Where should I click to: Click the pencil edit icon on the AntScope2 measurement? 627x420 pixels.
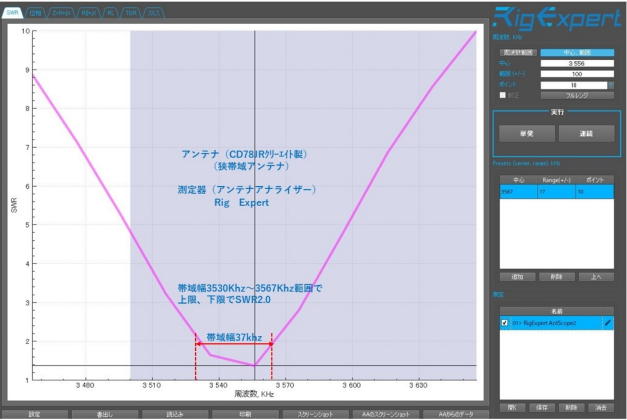607,324
